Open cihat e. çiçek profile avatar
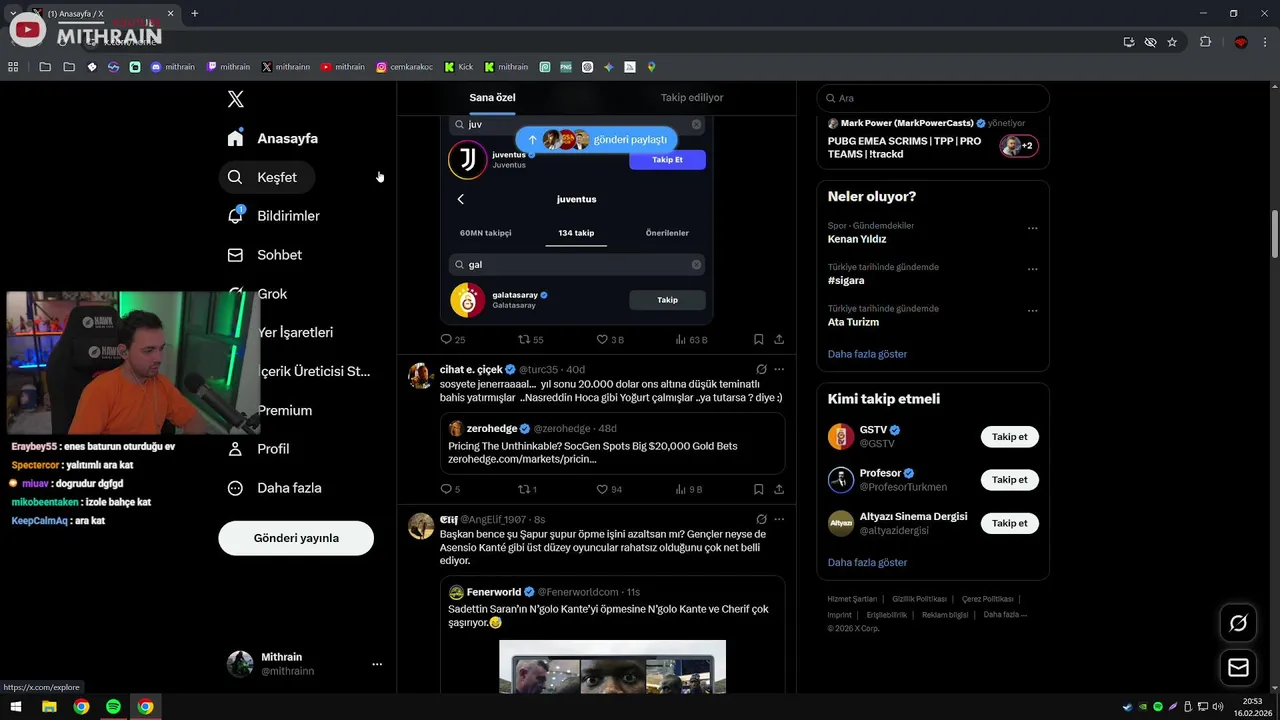 point(421,376)
